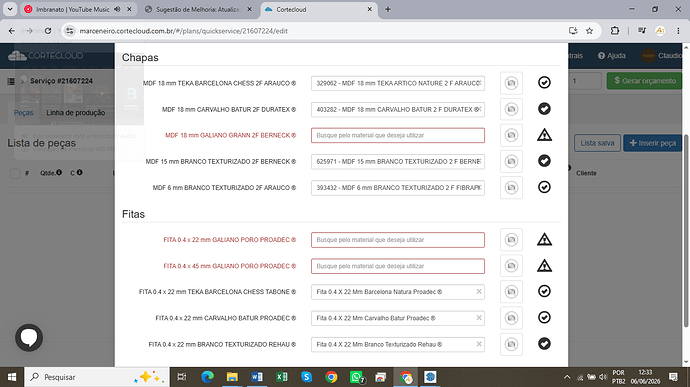Click check icon of MDF 6 mm BRANCO TEXTURIZADO
The image size is (690, 387).
point(544,187)
